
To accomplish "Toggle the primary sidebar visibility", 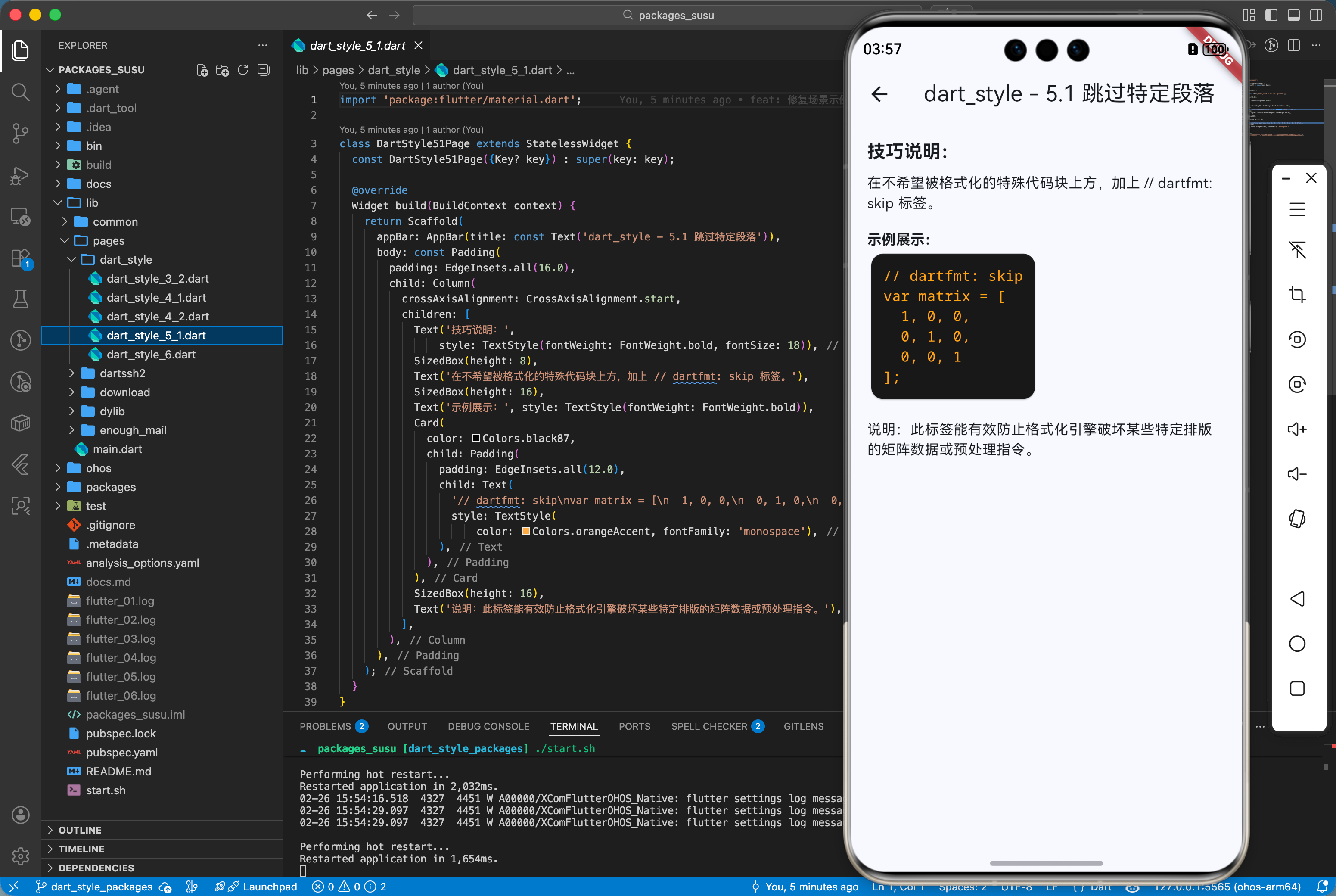I will tap(1271, 16).
